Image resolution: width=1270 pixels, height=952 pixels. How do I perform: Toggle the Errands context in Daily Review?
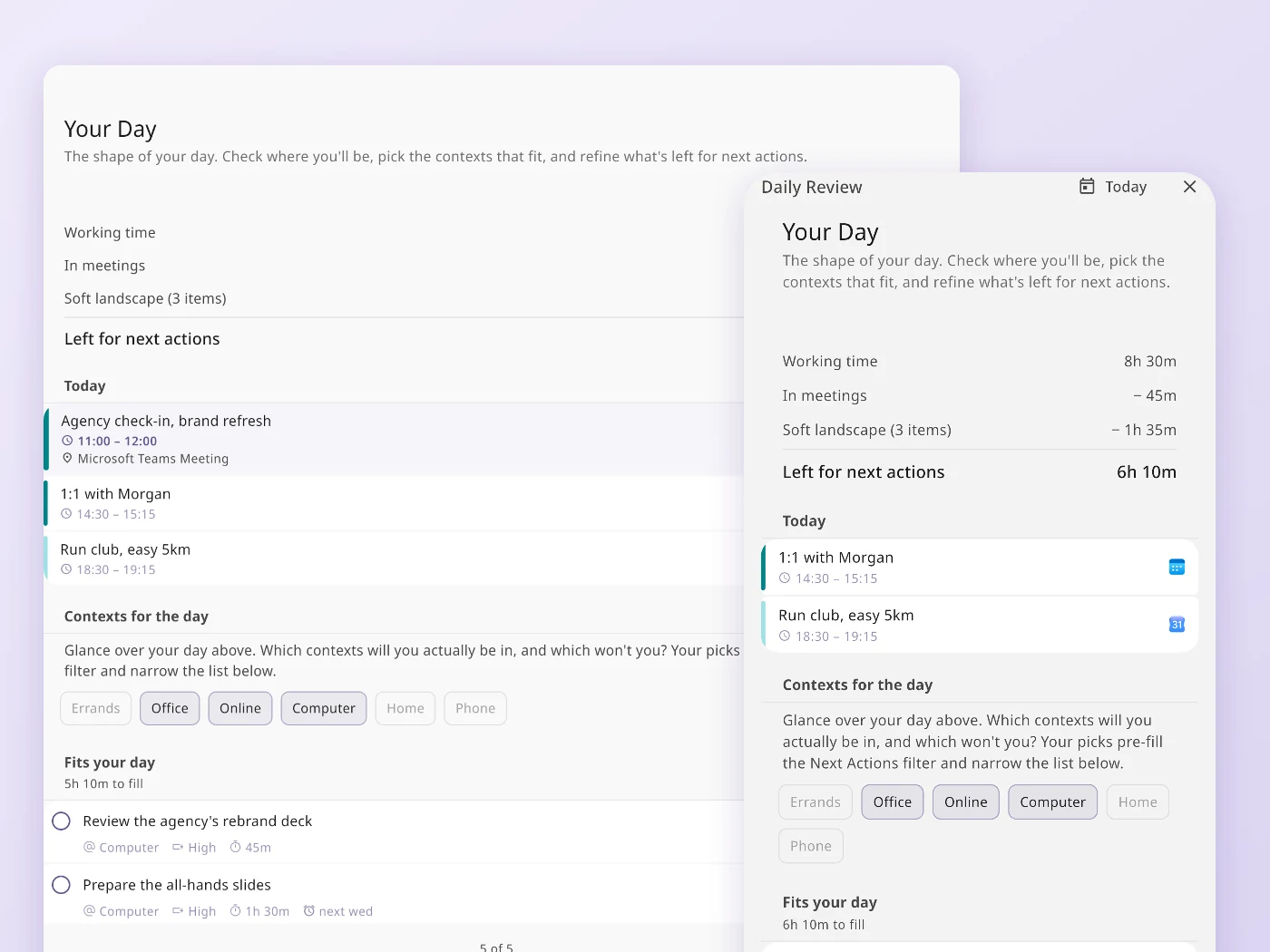(816, 801)
